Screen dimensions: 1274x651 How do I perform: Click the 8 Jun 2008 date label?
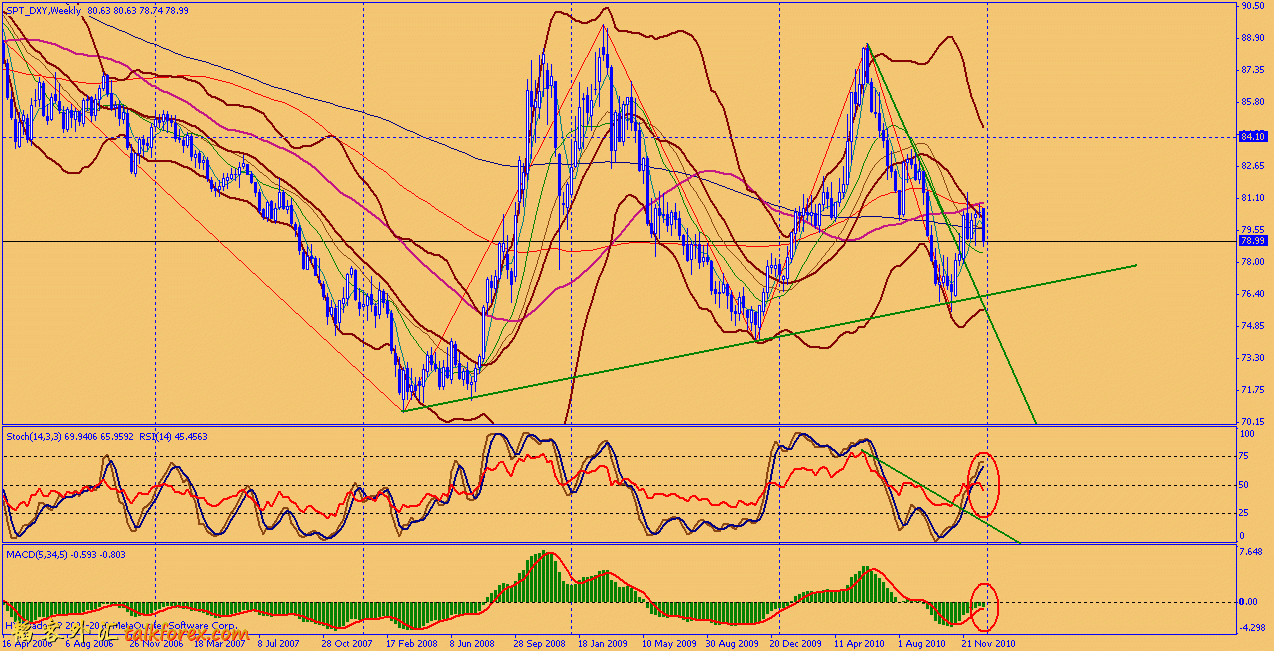pyautogui.click(x=472, y=645)
